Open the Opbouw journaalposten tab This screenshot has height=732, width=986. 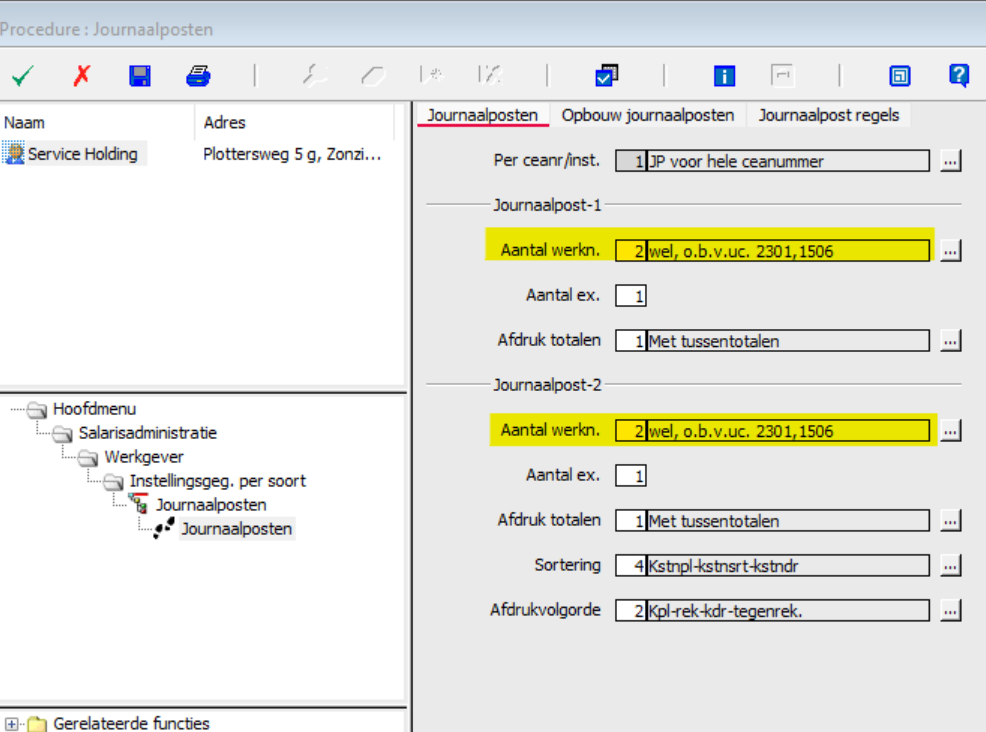click(648, 115)
